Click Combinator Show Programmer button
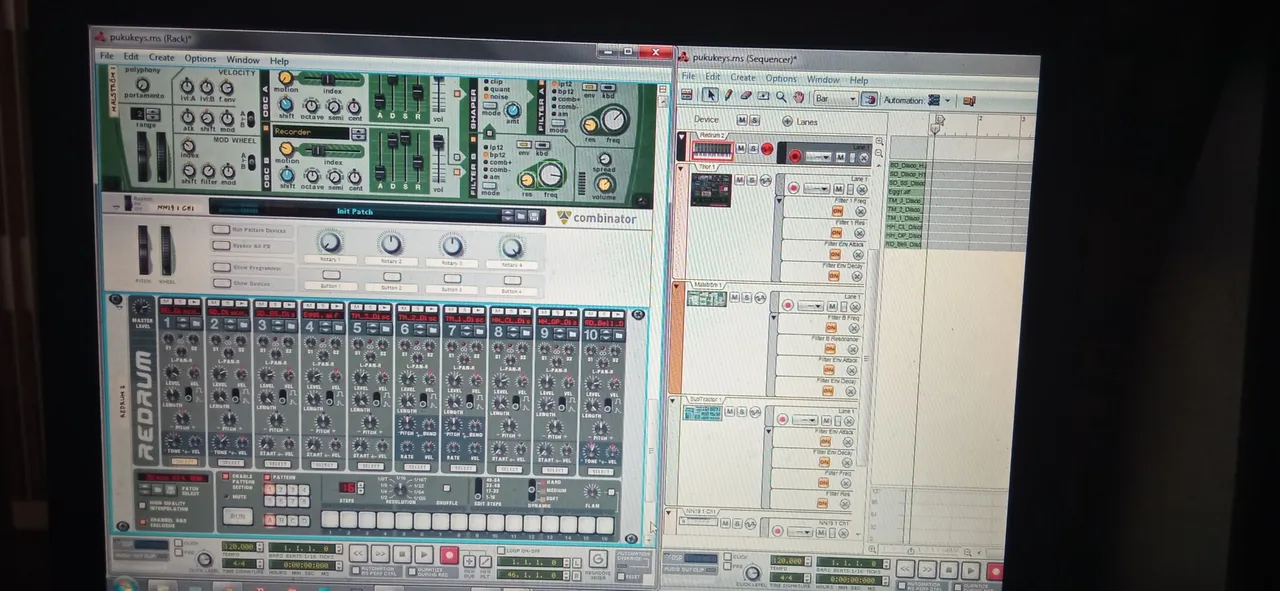This screenshot has width=1280, height=591. pyautogui.click(x=220, y=268)
